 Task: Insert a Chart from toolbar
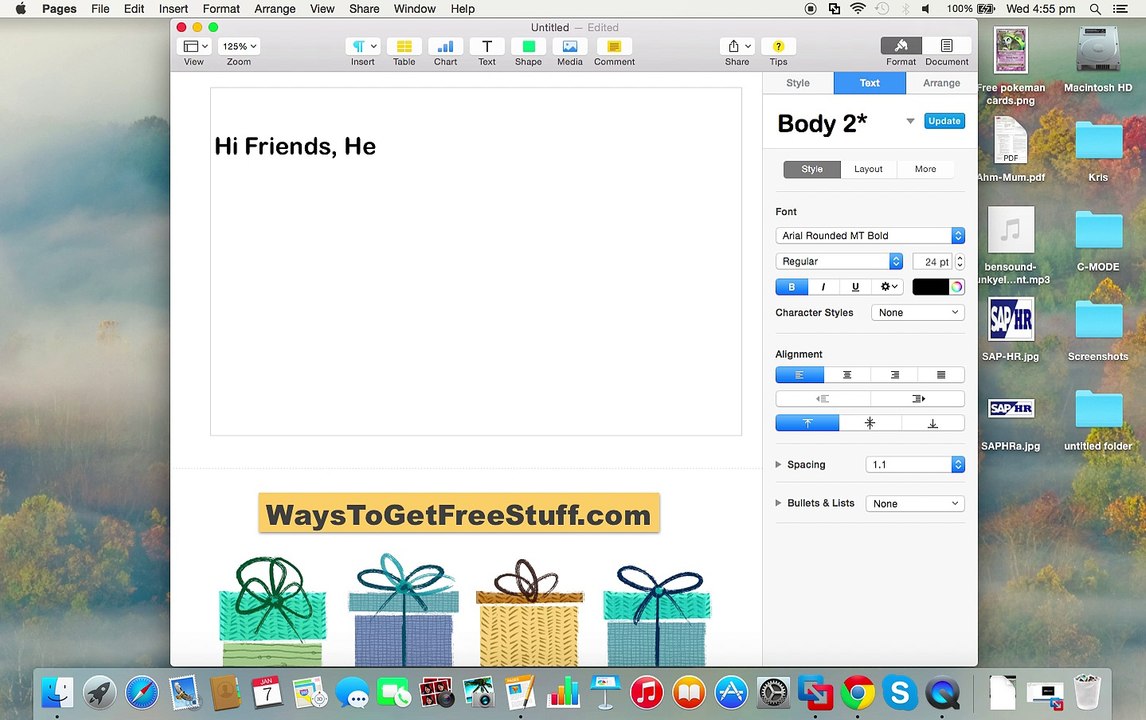coord(445,46)
